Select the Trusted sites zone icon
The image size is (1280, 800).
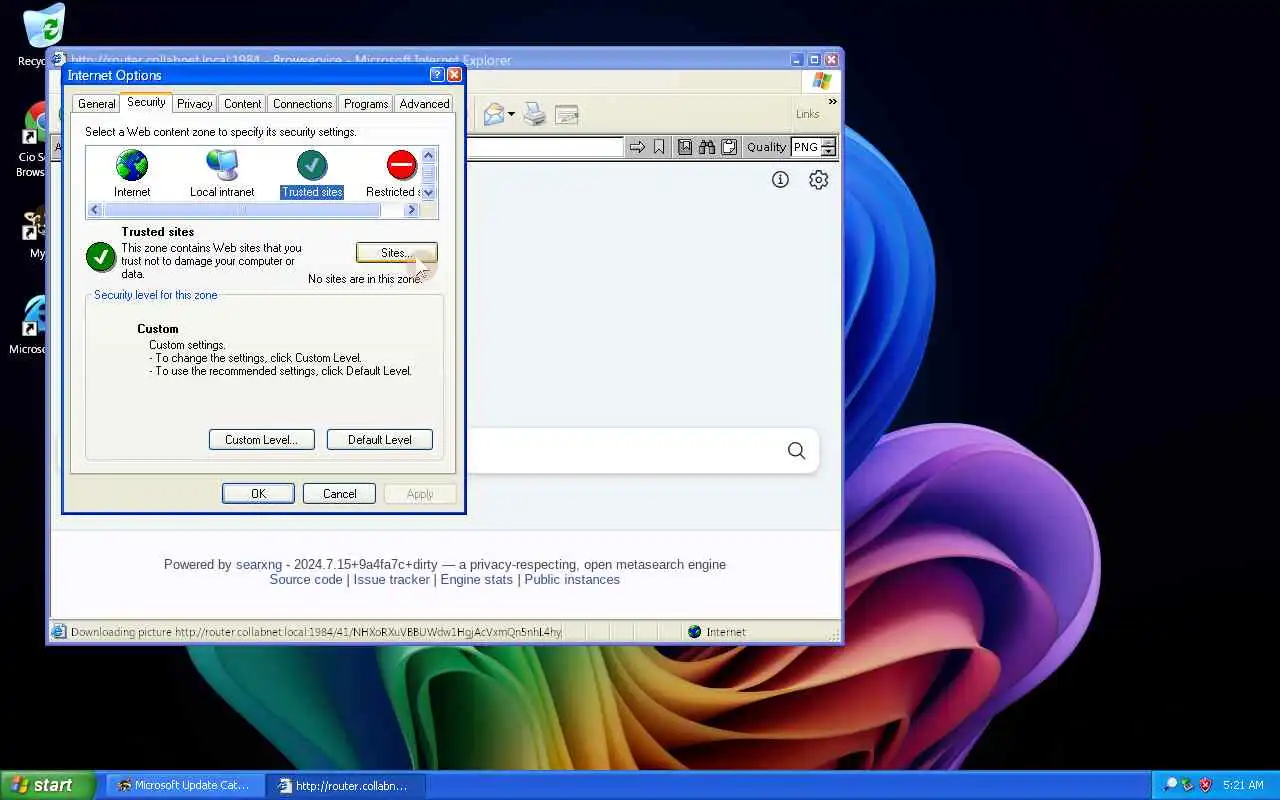312,165
